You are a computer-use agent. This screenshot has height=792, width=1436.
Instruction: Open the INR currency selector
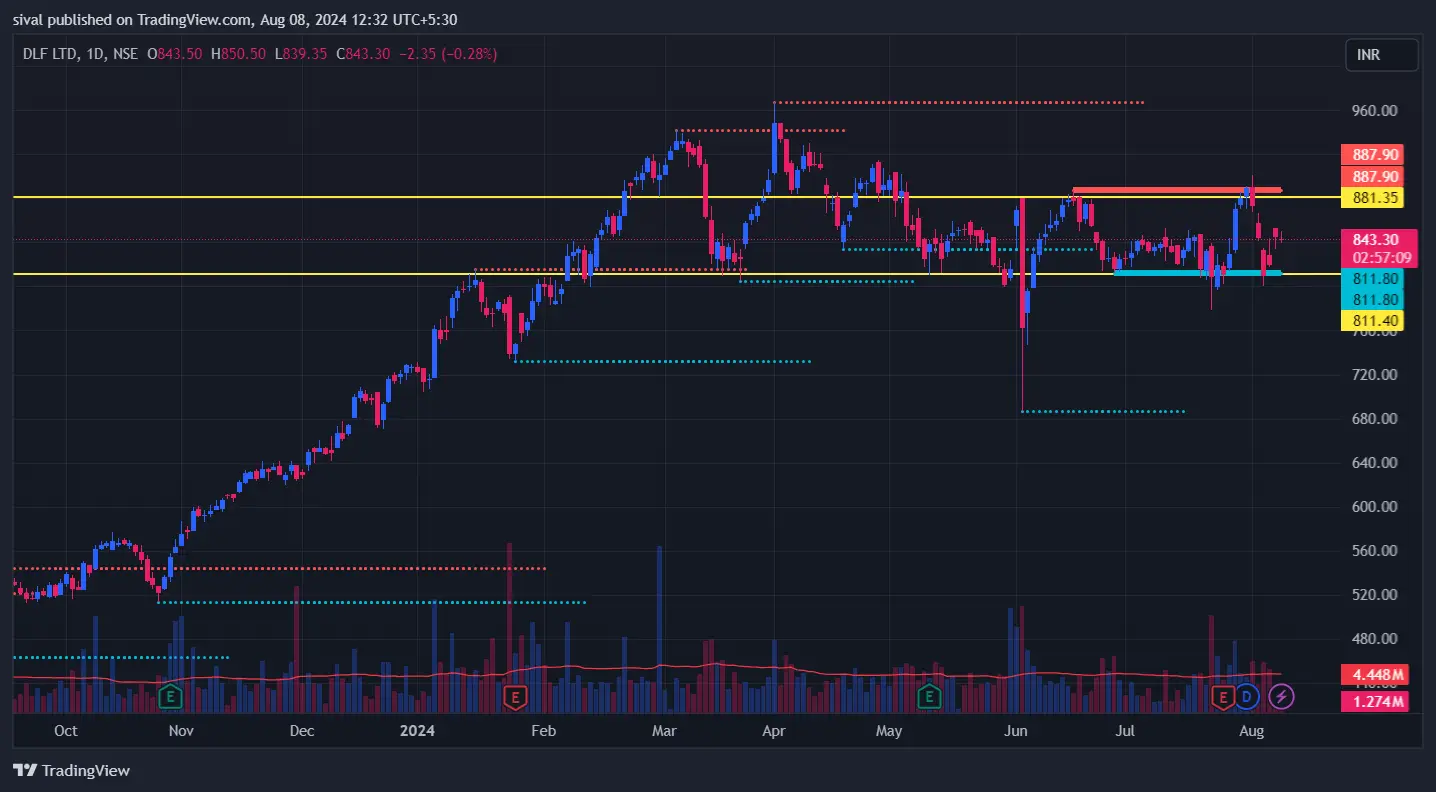pos(1382,55)
